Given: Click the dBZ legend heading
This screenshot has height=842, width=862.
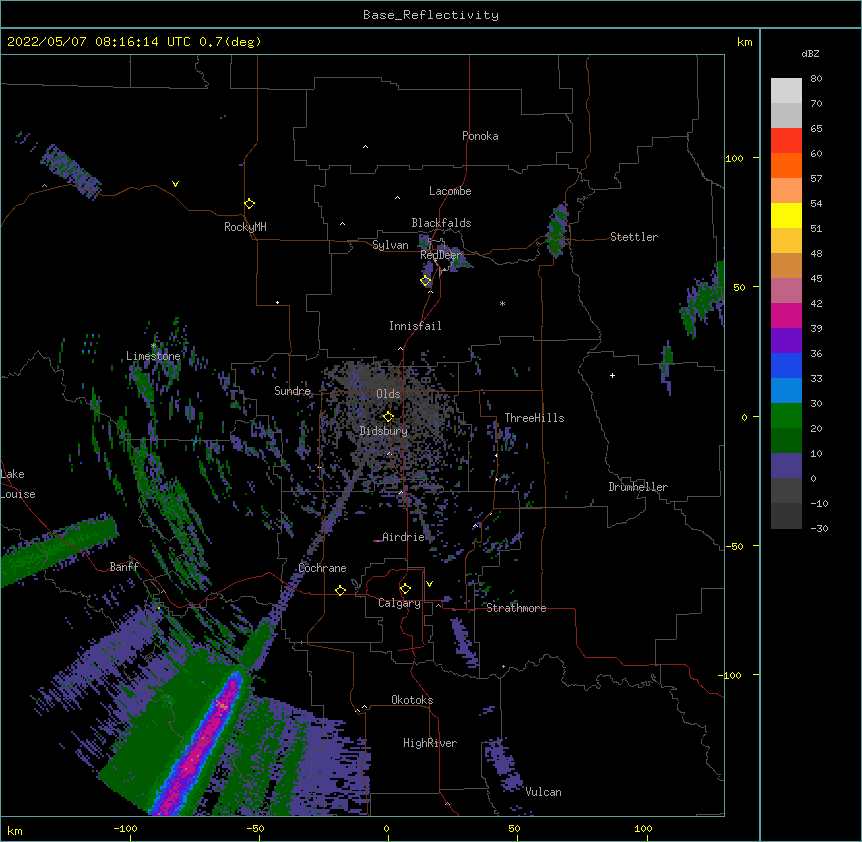Looking at the screenshot, I should (810, 53).
